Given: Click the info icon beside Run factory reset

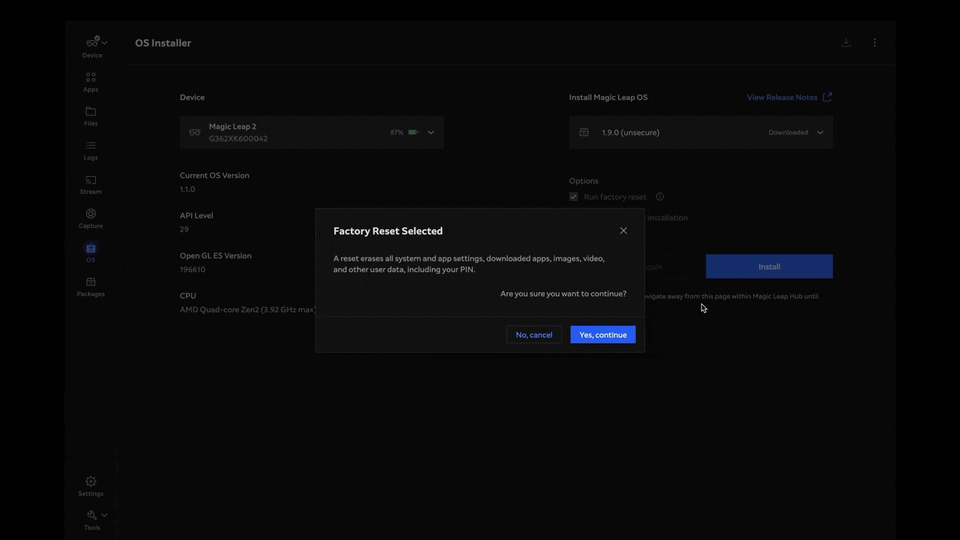Looking at the screenshot, I should click(x=660, y=197).
